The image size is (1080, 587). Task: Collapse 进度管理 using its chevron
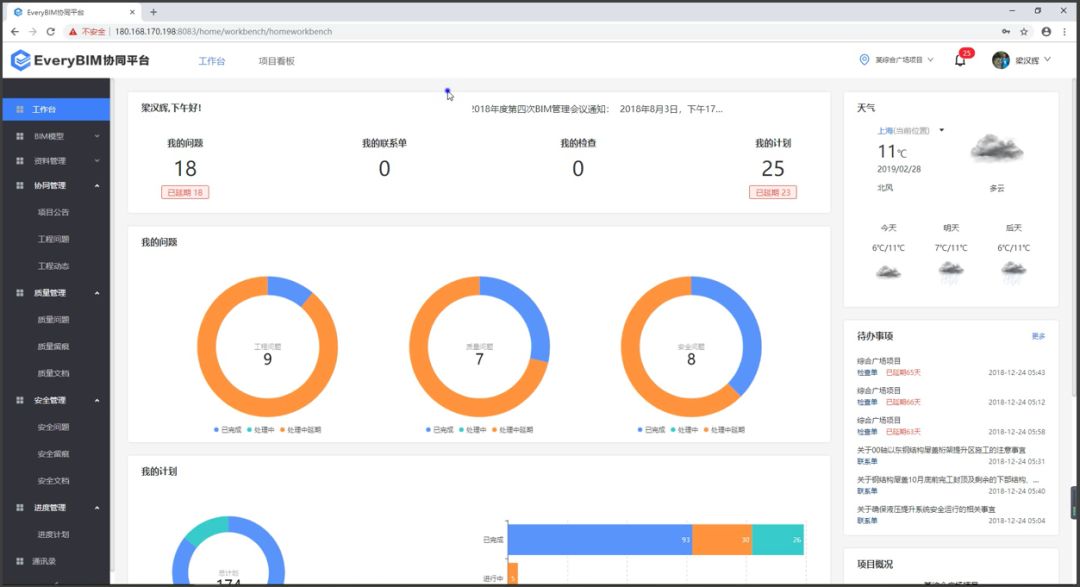point(97,508)
